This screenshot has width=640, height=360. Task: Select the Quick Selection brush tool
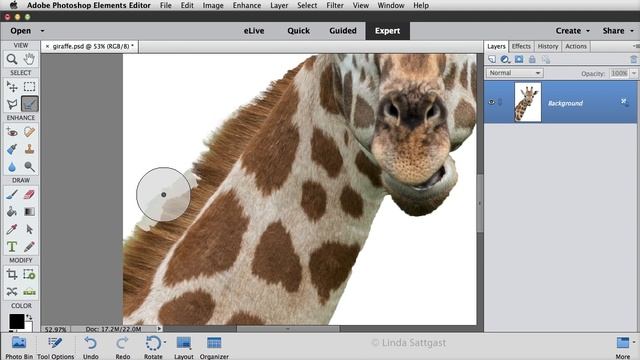(29, 104)
